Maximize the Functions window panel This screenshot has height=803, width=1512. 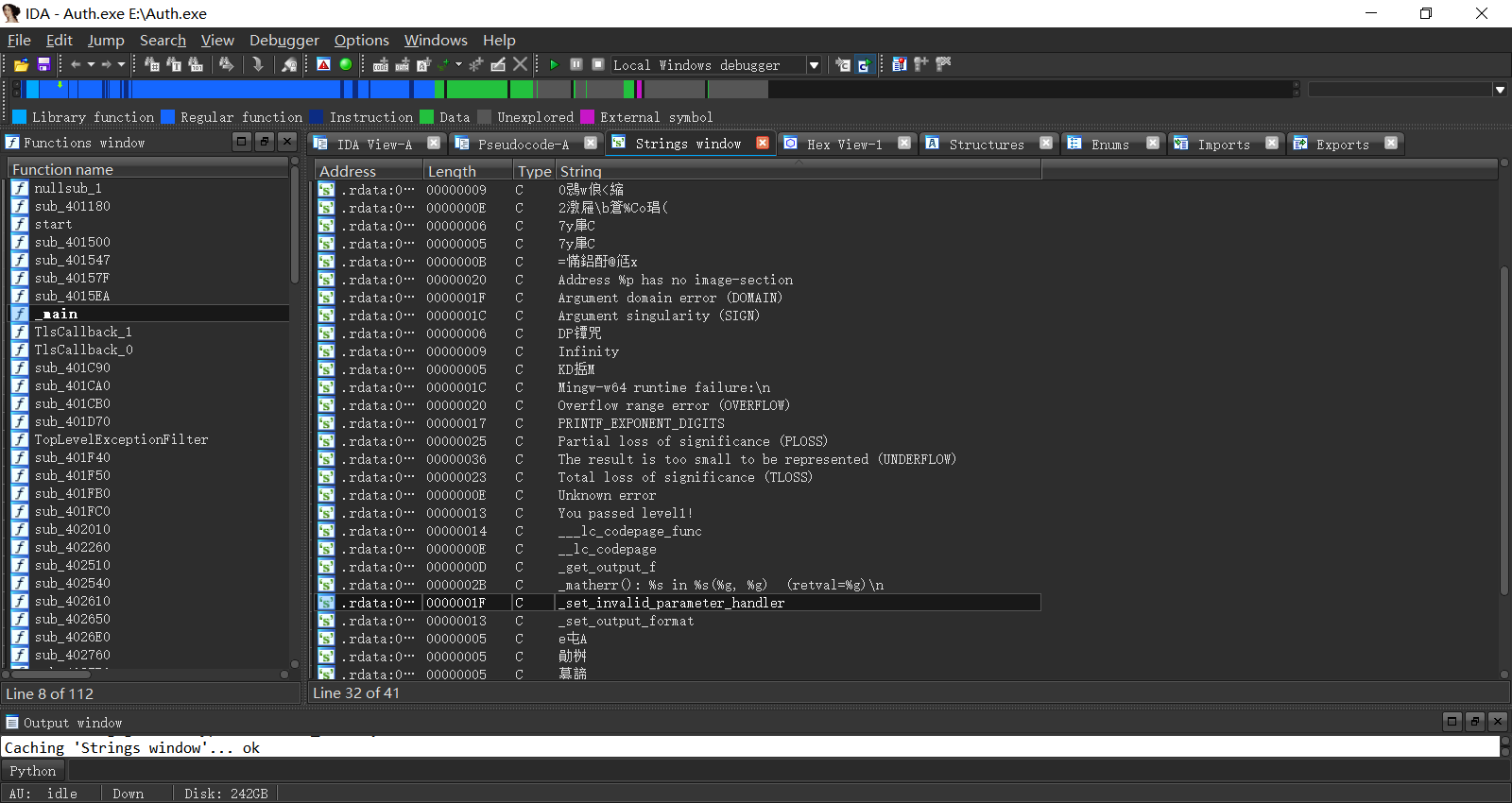pos(242,142)
